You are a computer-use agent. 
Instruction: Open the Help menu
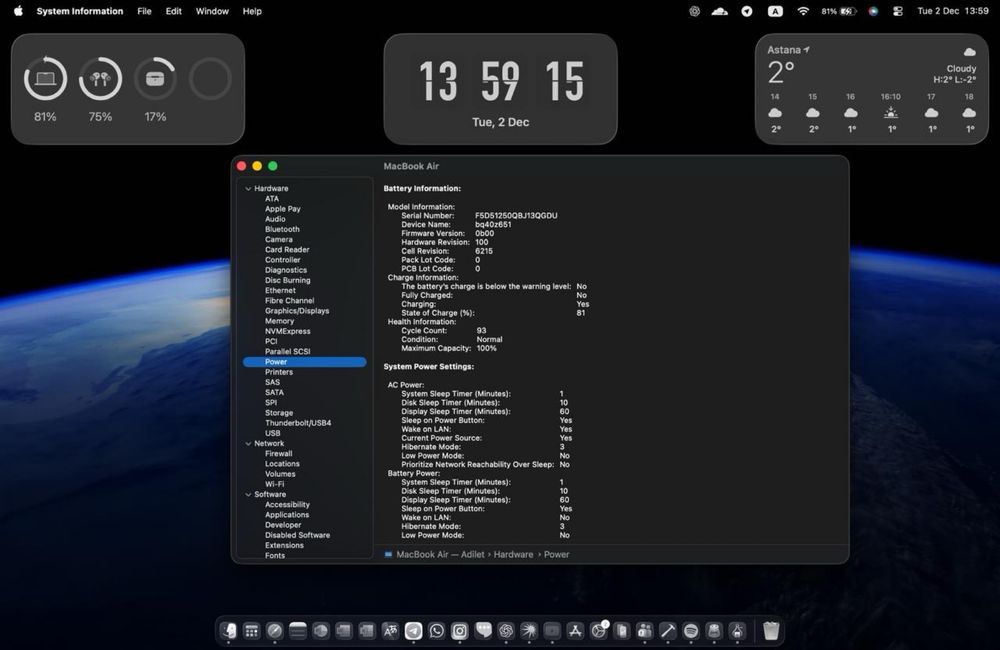(x=252, y=11)
